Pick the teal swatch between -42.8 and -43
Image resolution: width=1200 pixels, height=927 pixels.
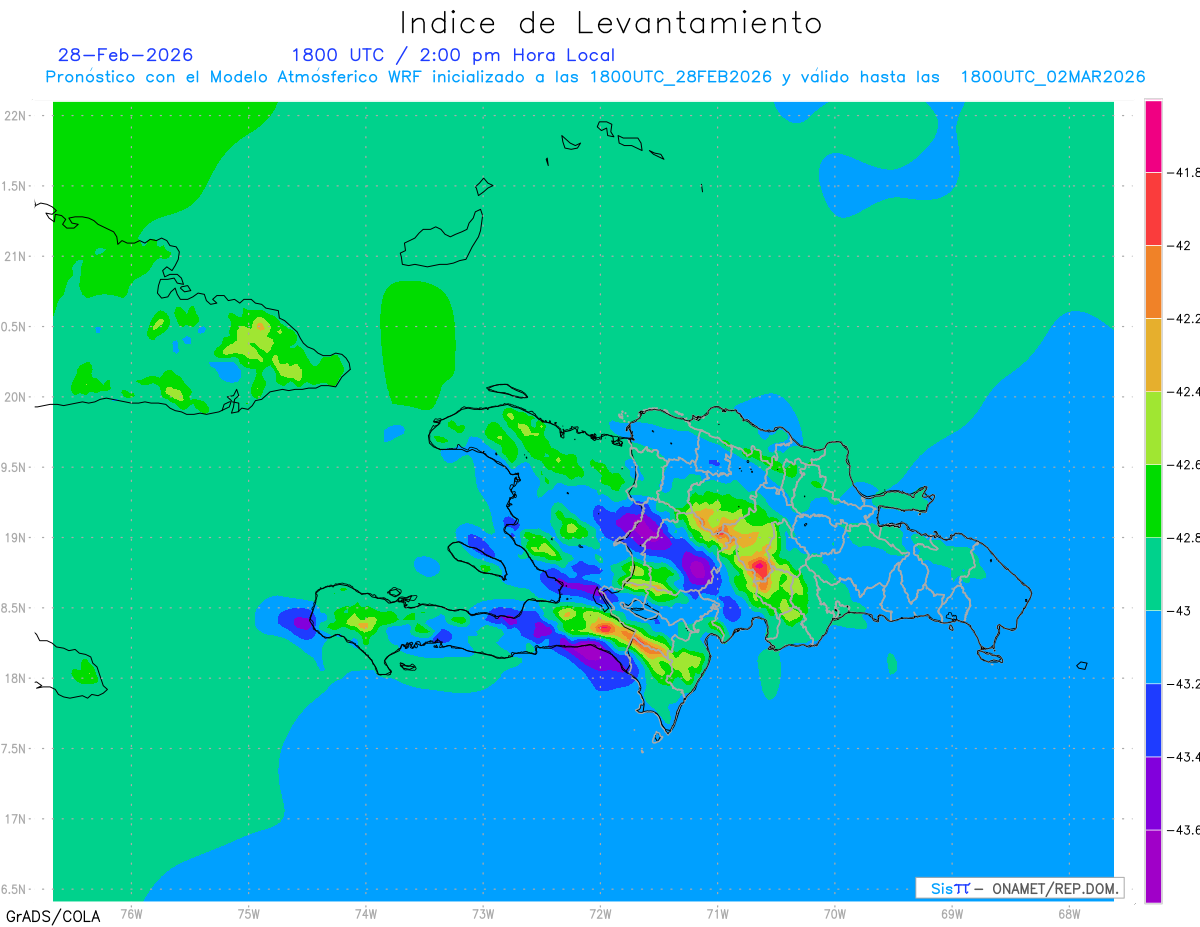pos(1153,573)
